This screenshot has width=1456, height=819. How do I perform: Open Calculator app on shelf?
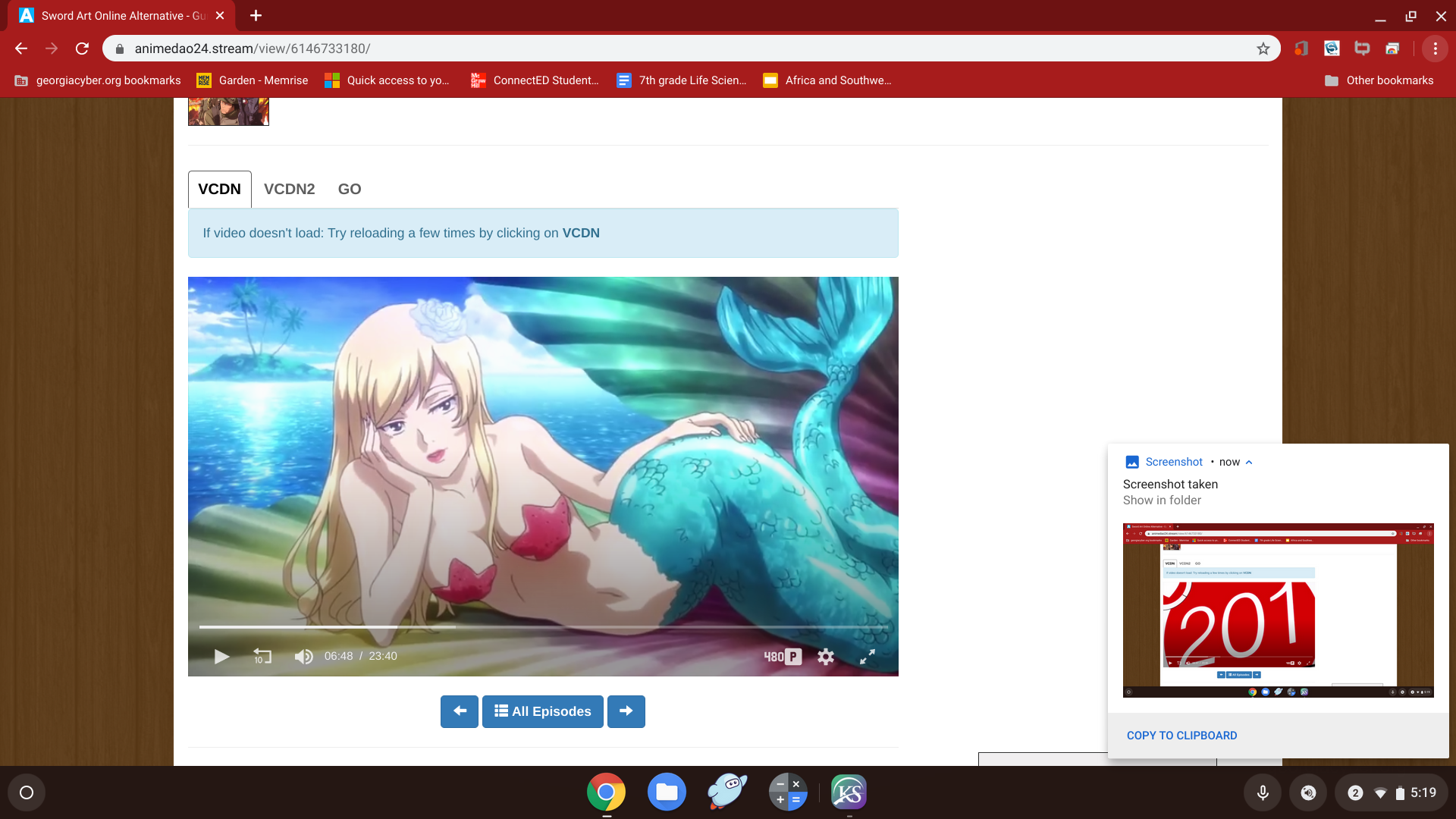(788, 792)
